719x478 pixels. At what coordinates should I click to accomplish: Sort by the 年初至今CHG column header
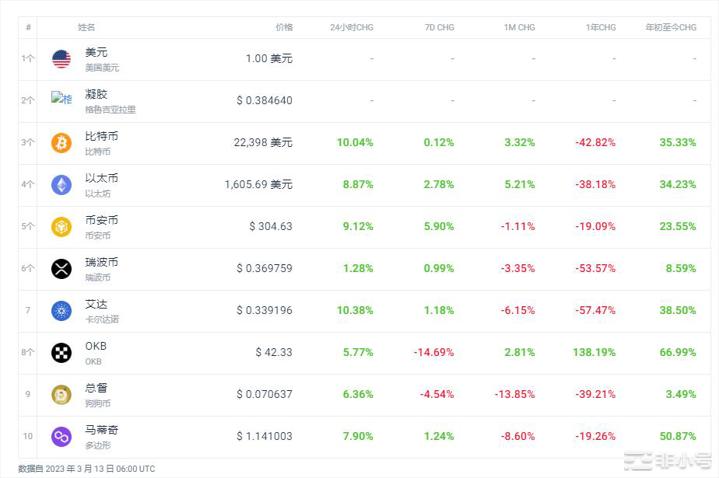click(671, 28)
